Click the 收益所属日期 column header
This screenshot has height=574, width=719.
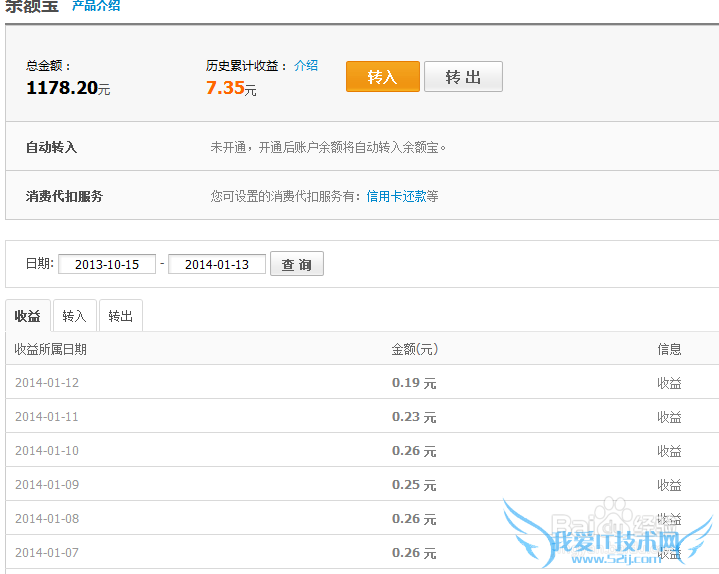[x=50, y=349]
